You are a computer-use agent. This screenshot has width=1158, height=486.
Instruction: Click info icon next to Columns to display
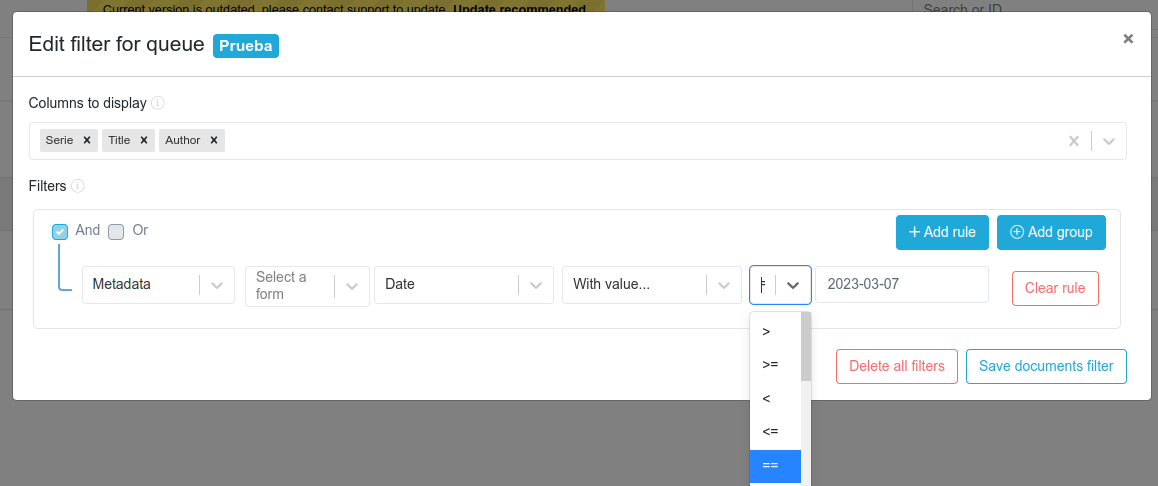coord(158,103)
